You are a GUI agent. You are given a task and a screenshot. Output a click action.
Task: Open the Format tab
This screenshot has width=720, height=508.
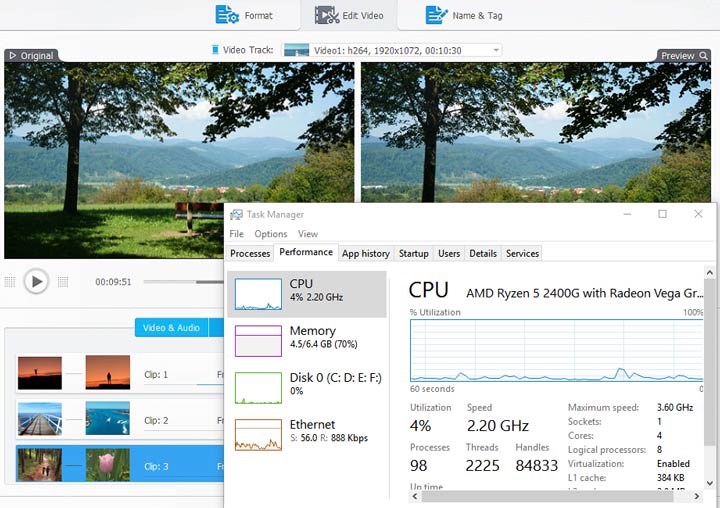[244, 15]
